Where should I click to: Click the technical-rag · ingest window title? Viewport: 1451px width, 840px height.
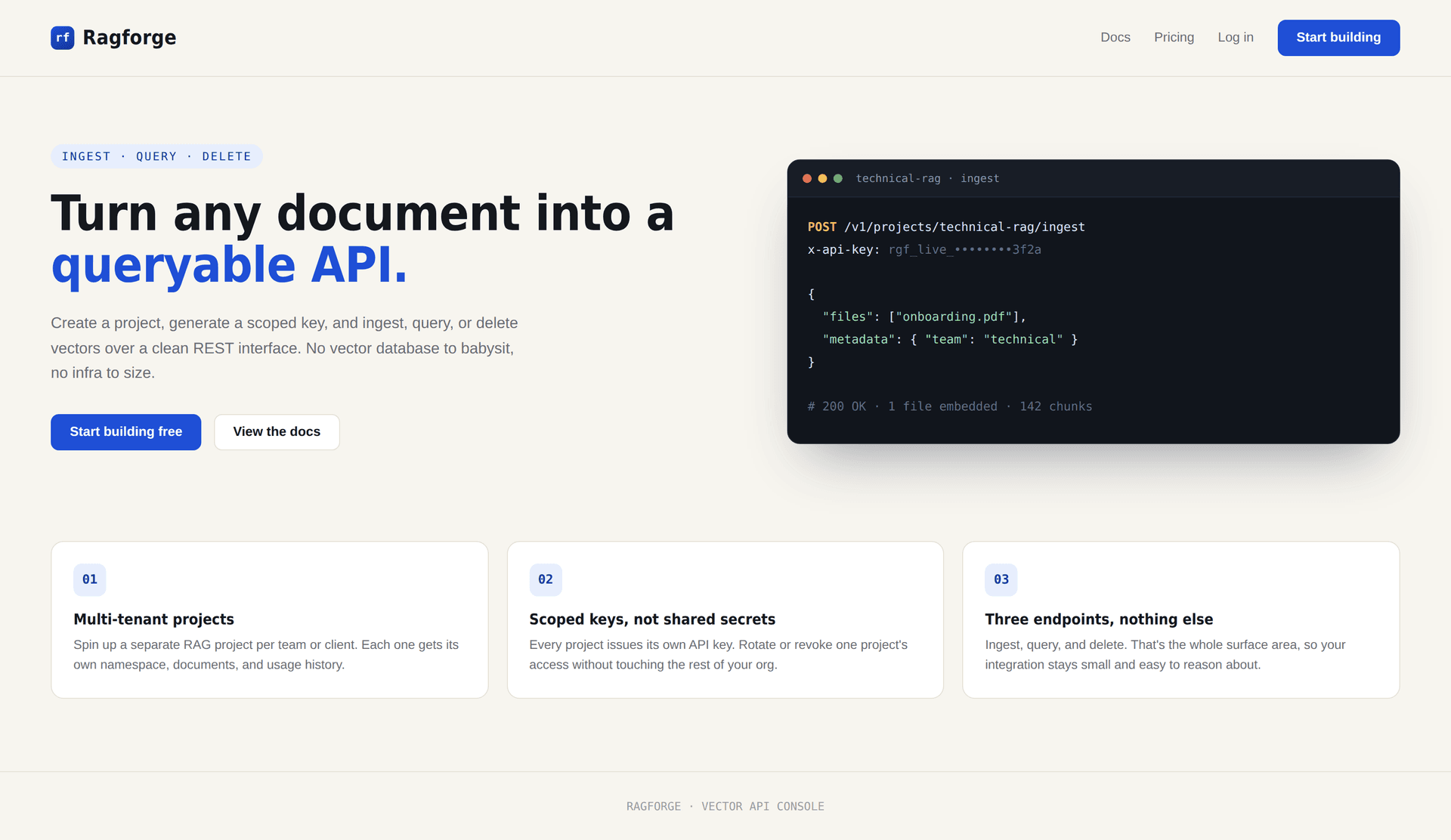927,178
